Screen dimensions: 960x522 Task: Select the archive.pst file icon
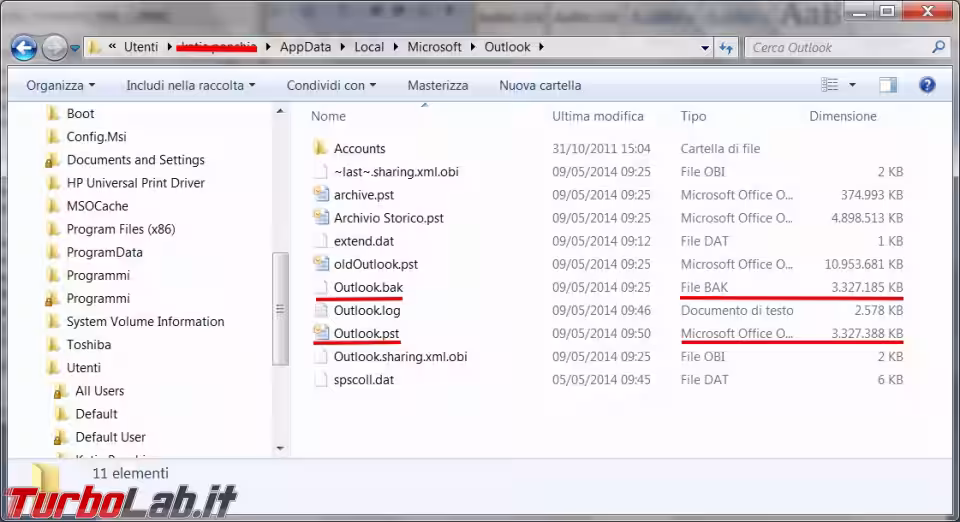pyautogui.click(x=321, y=195)
